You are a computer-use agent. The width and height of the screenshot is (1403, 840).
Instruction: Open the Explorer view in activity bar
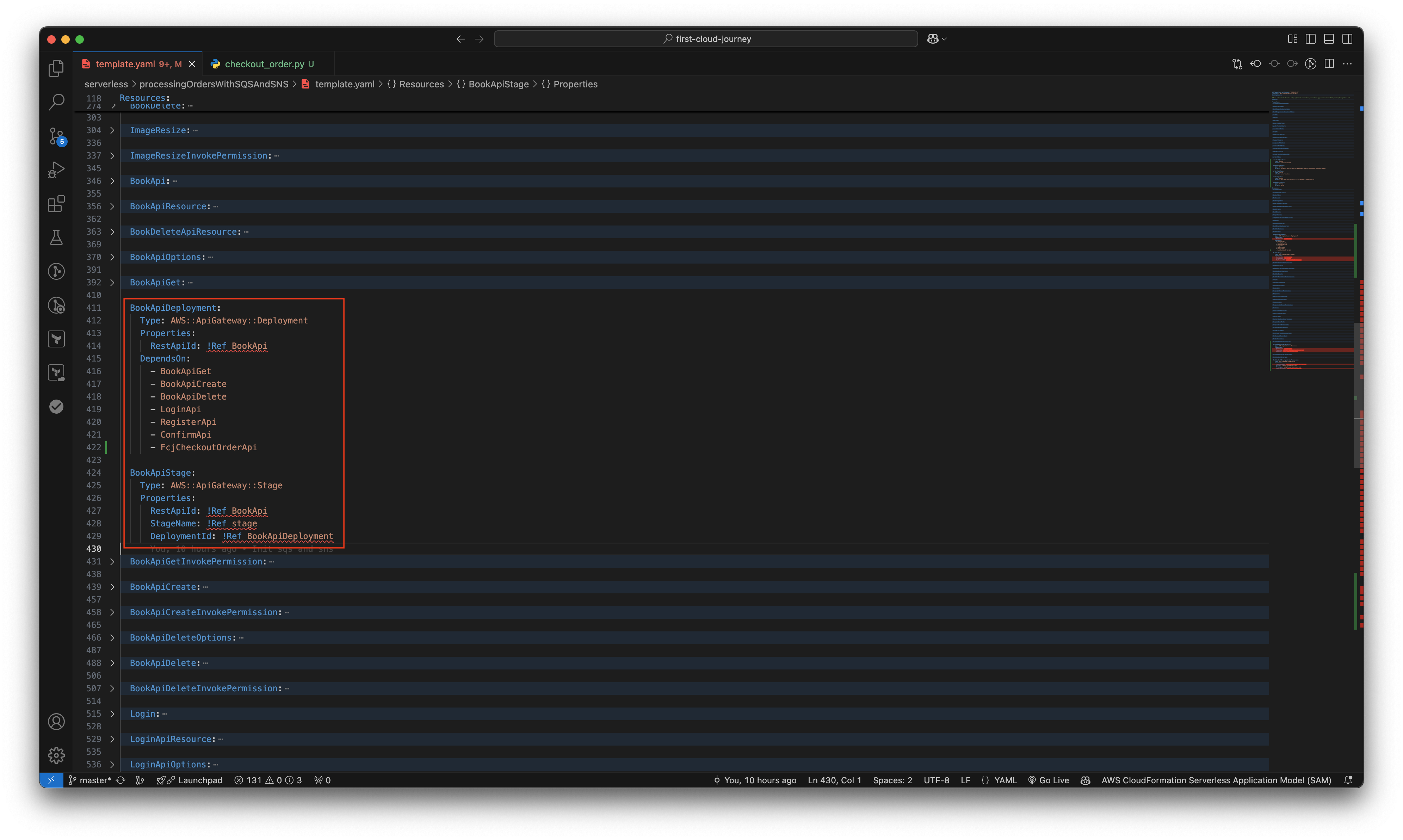tap(56, 68)
